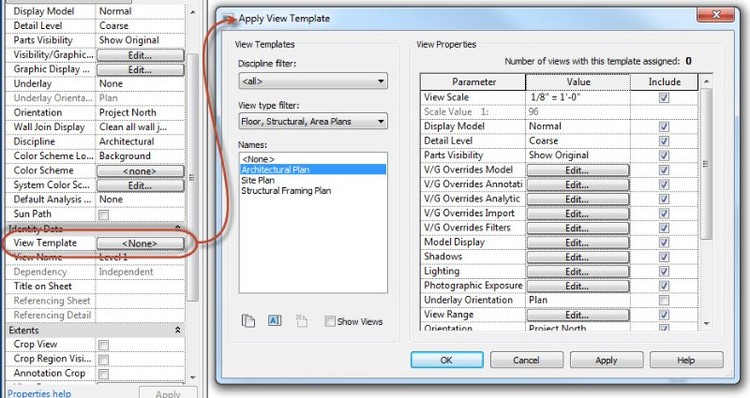Enable the Sun Path checkbox
Viewport: 750px width, 398px height.
103,215
